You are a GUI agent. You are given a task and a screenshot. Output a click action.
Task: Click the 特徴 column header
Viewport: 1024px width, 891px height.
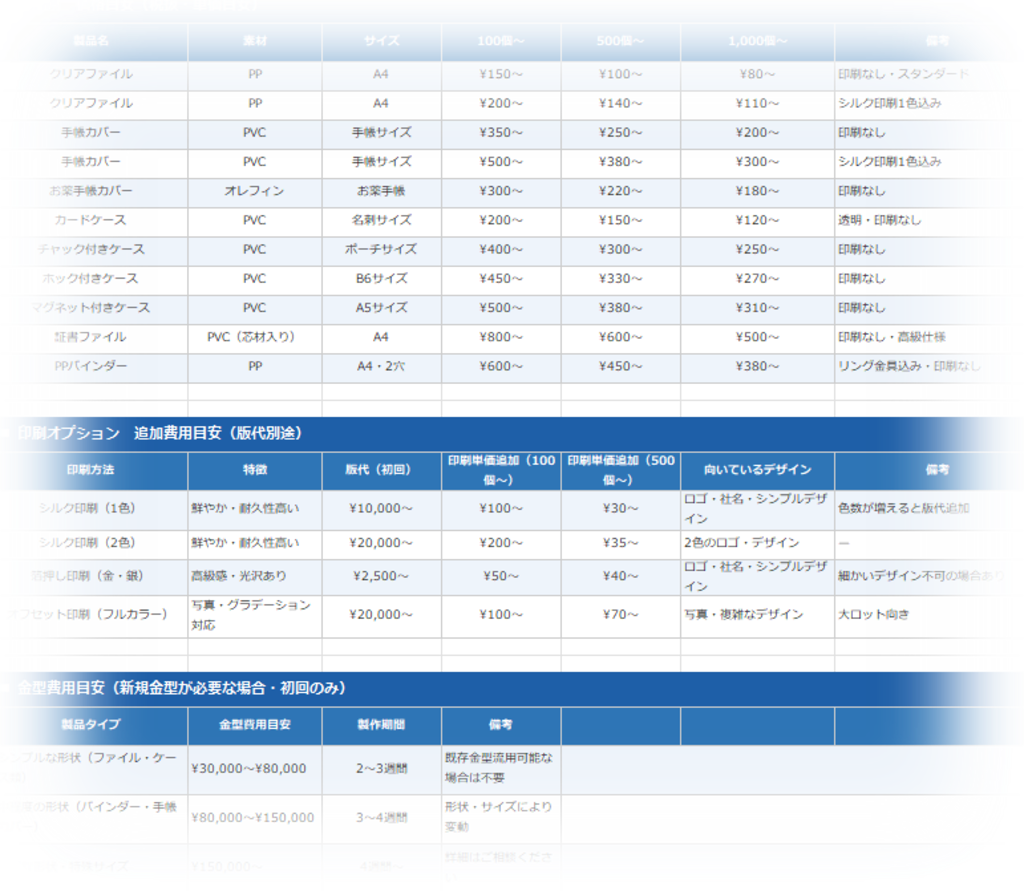coord(255,470)
